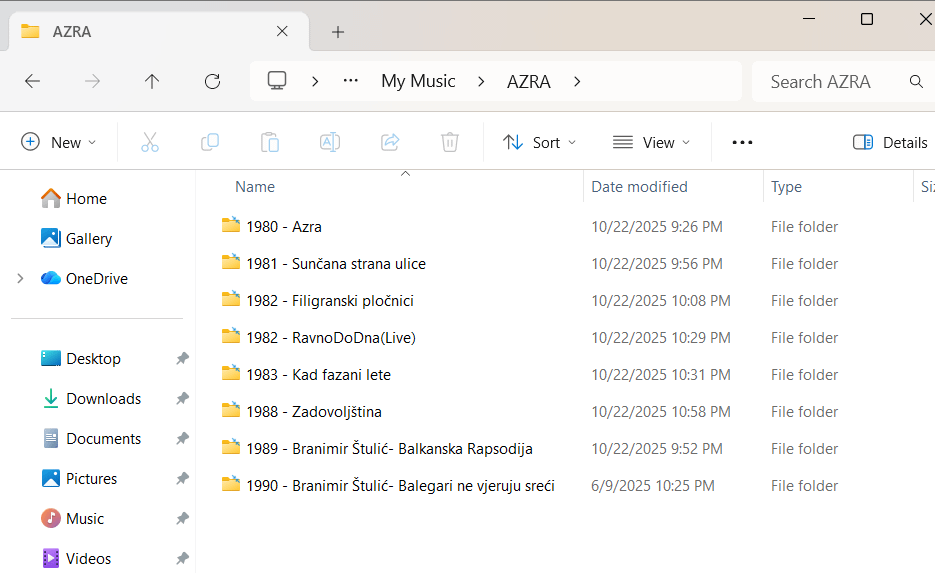Show hidden breadcrumb path with ellipsis

(351, 80)
